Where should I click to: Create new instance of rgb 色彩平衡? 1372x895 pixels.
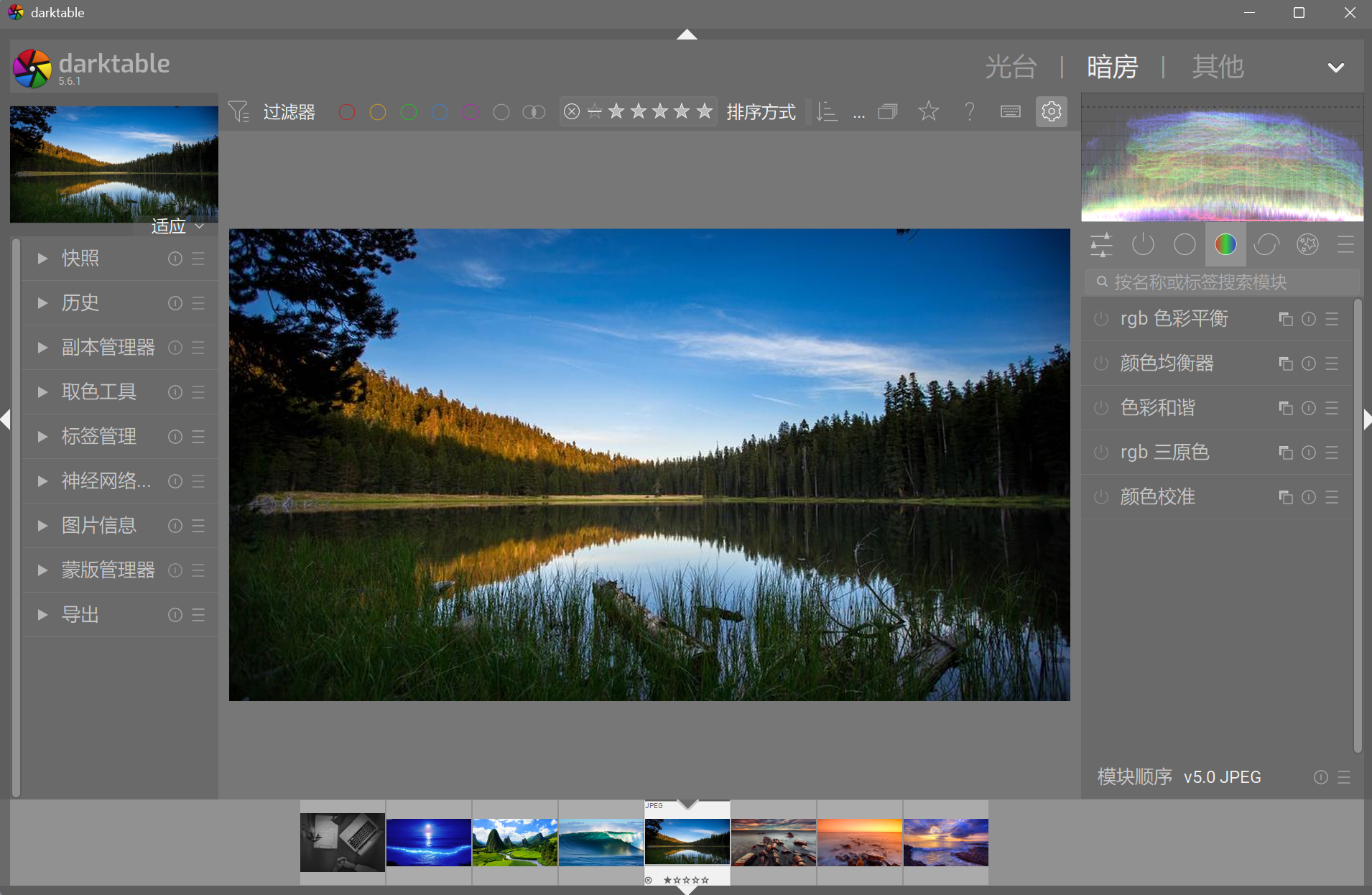pos(1286,319)
